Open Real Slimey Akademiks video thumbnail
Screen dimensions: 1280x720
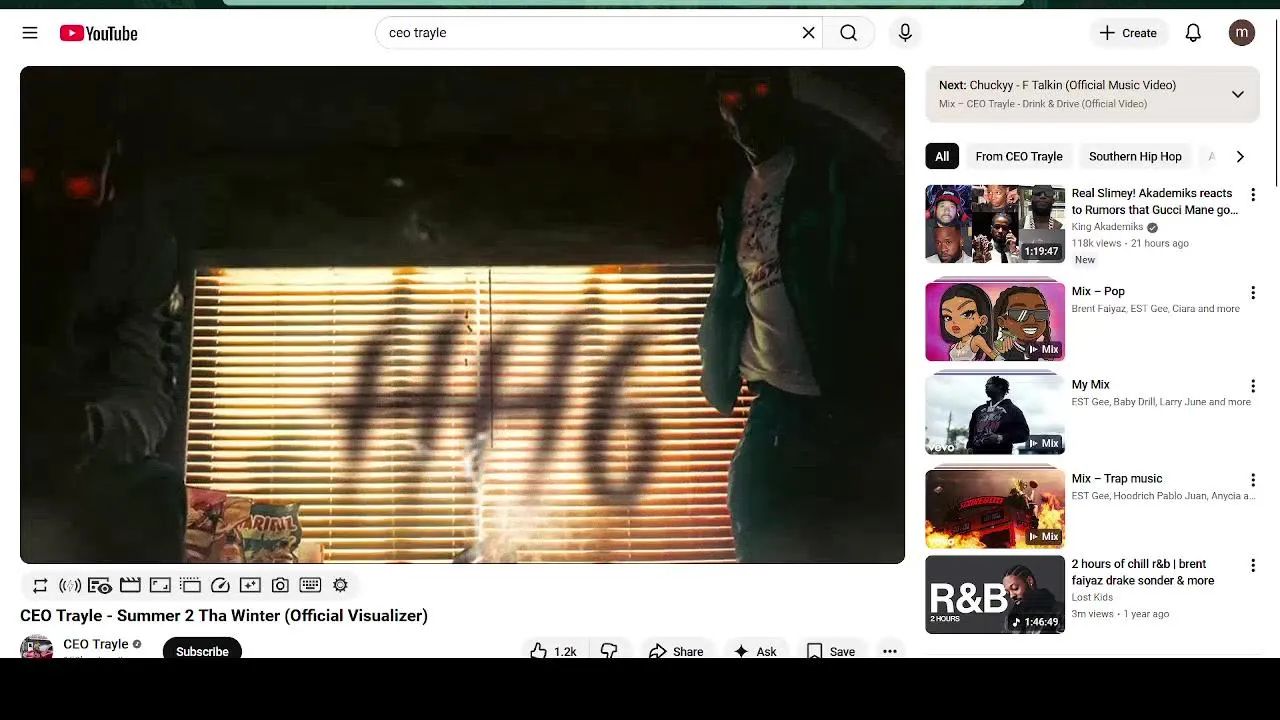(x=995, y=224)
